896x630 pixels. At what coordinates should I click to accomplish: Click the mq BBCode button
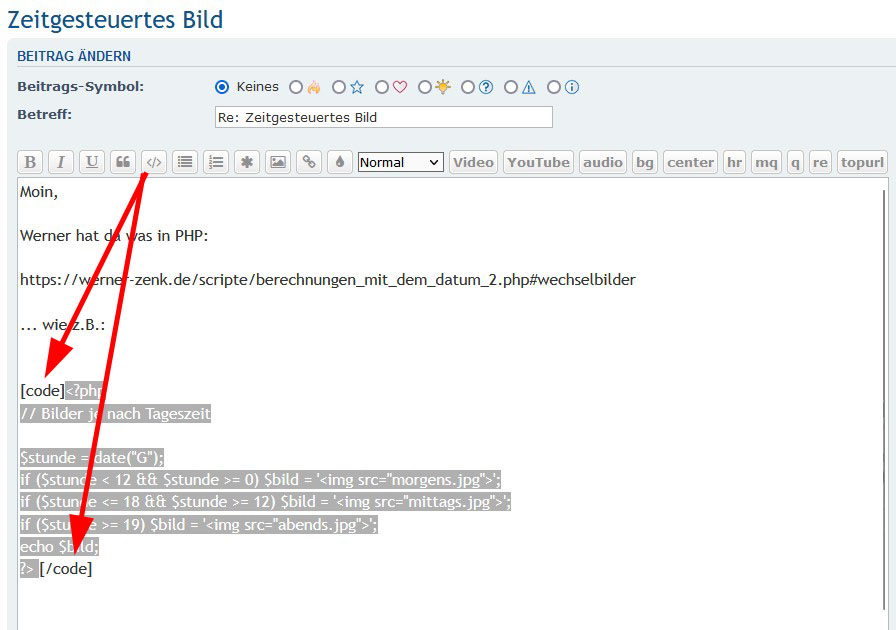tap(766, 162)
